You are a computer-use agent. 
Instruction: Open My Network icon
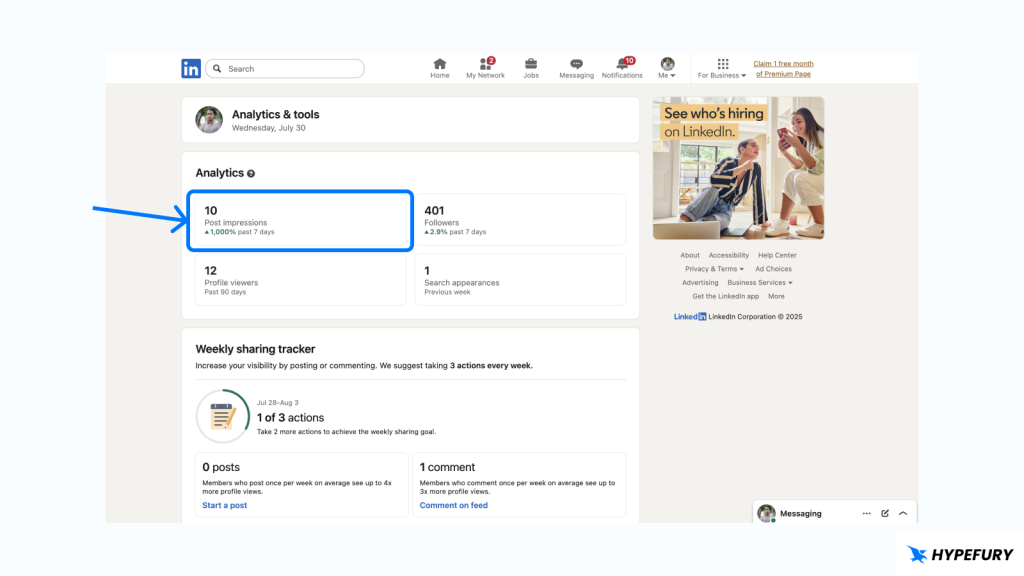485,64
